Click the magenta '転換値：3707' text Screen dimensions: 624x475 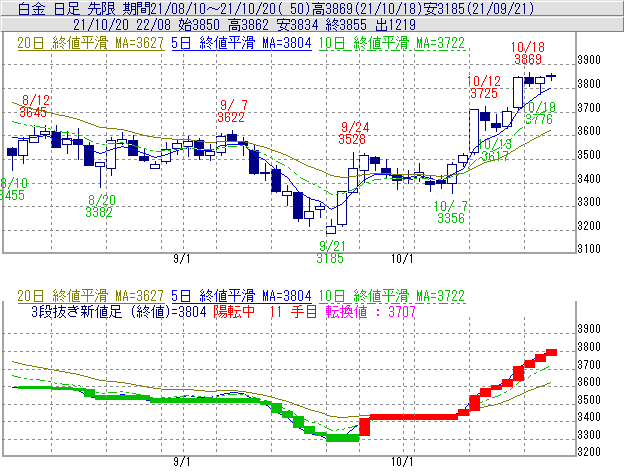coord(370,311)
